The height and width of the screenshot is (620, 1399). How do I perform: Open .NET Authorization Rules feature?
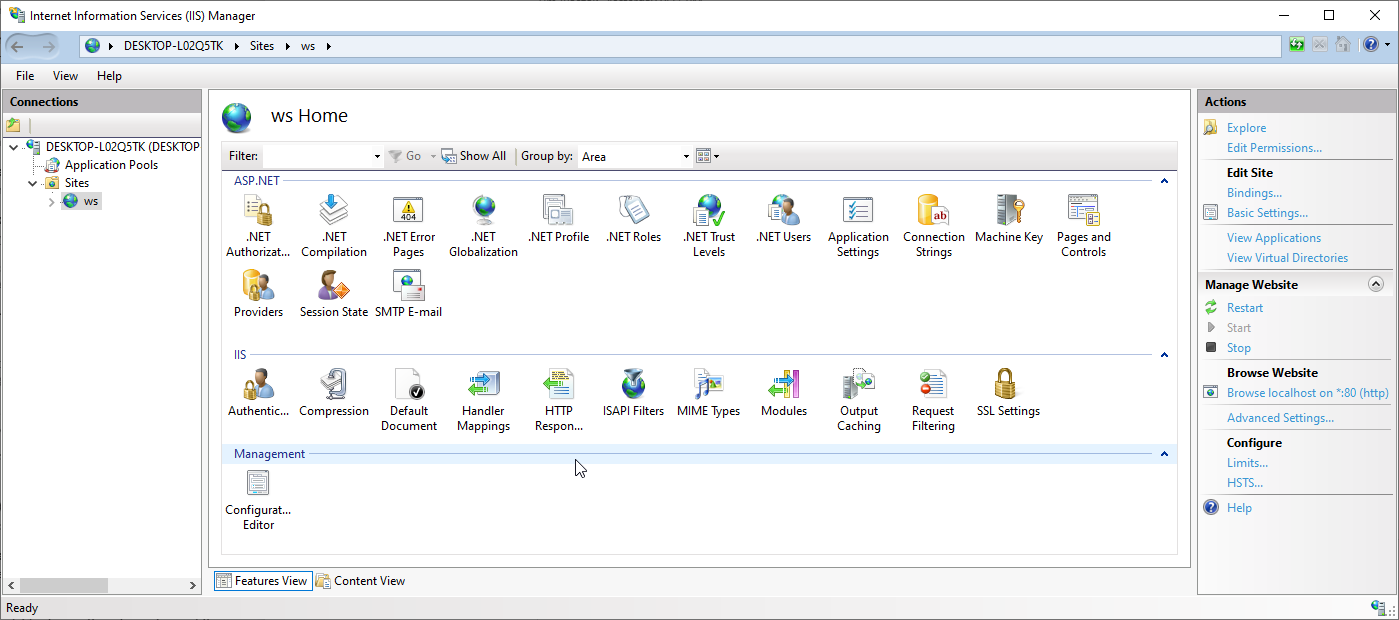[258, 225]
